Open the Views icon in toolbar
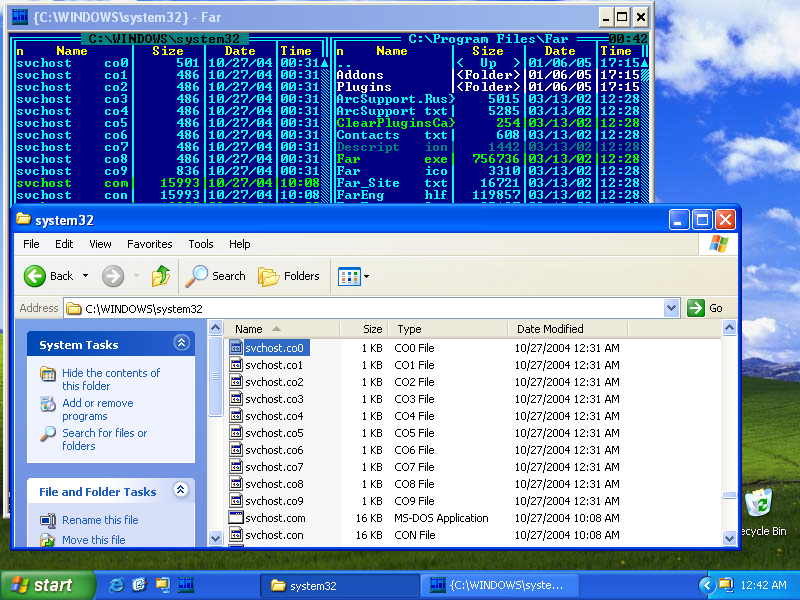This screenshot has width=800, height=600. pyautogui.click(x=349, y=277)
